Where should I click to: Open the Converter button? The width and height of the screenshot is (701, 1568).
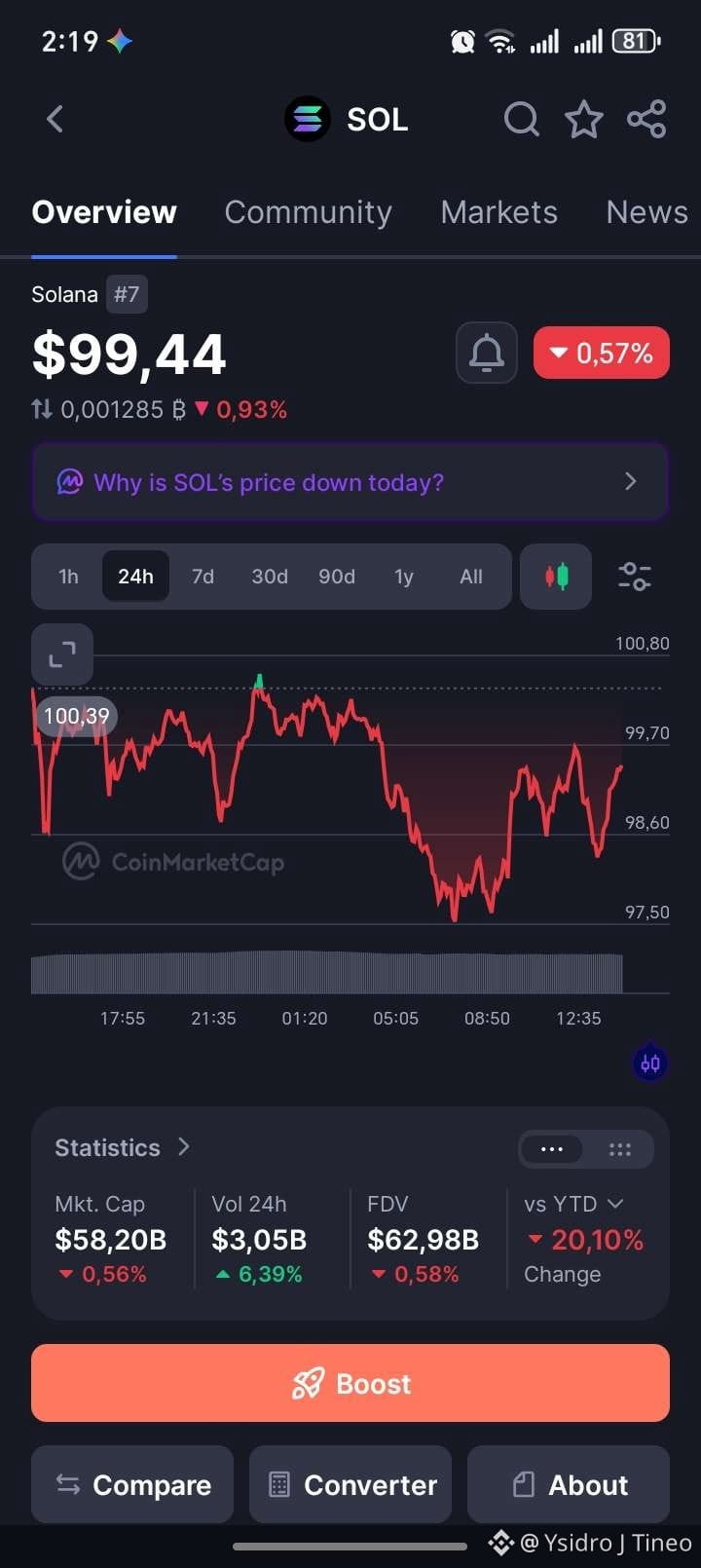[x=350, y=1484]
